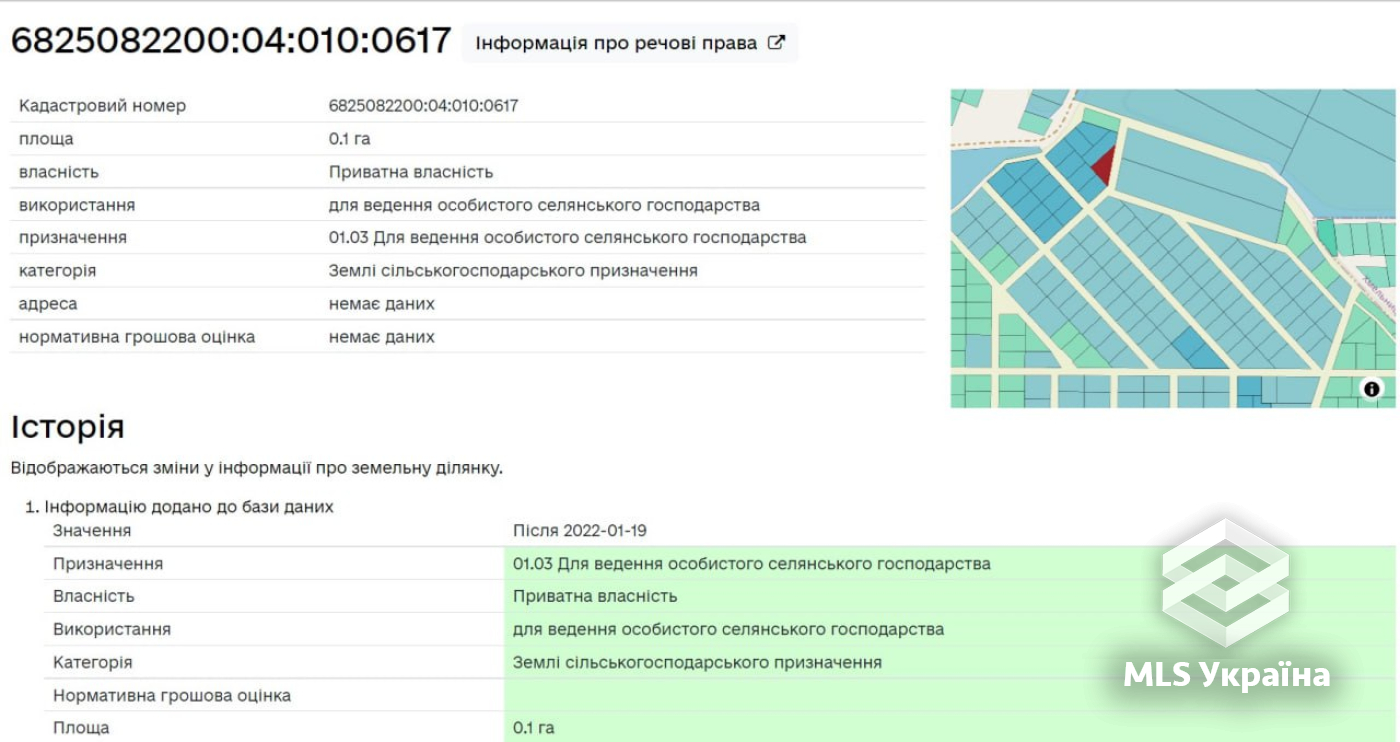Select the red highlighted parcel on the map

point(1103,166)
